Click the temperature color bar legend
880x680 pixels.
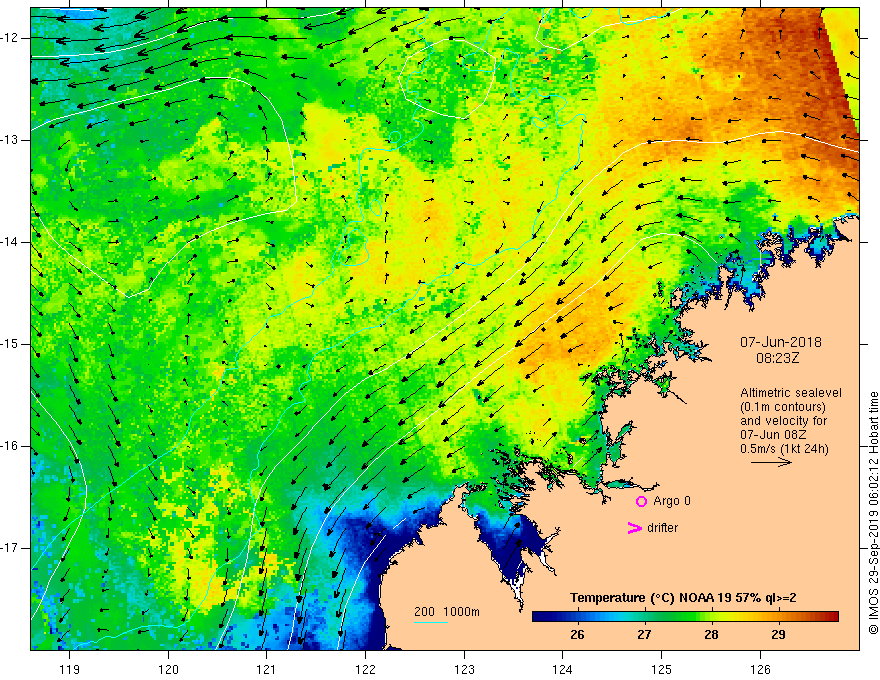click(685, 617)
